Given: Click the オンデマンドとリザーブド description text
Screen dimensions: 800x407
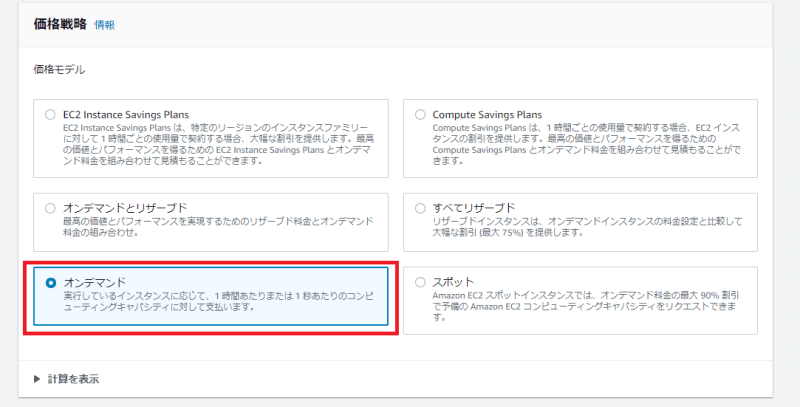Looking at the screenshot, I should [218, 227].
